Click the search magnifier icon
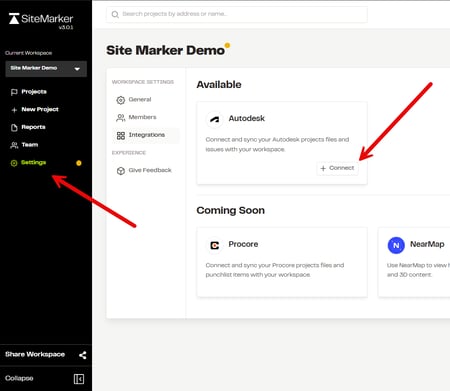This screenshot has height=391, width=450. click(115, 14)
